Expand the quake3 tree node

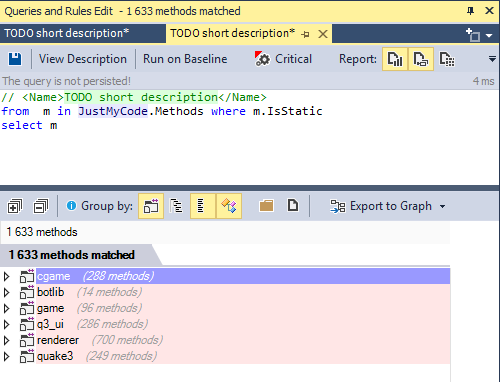point(6,356)
